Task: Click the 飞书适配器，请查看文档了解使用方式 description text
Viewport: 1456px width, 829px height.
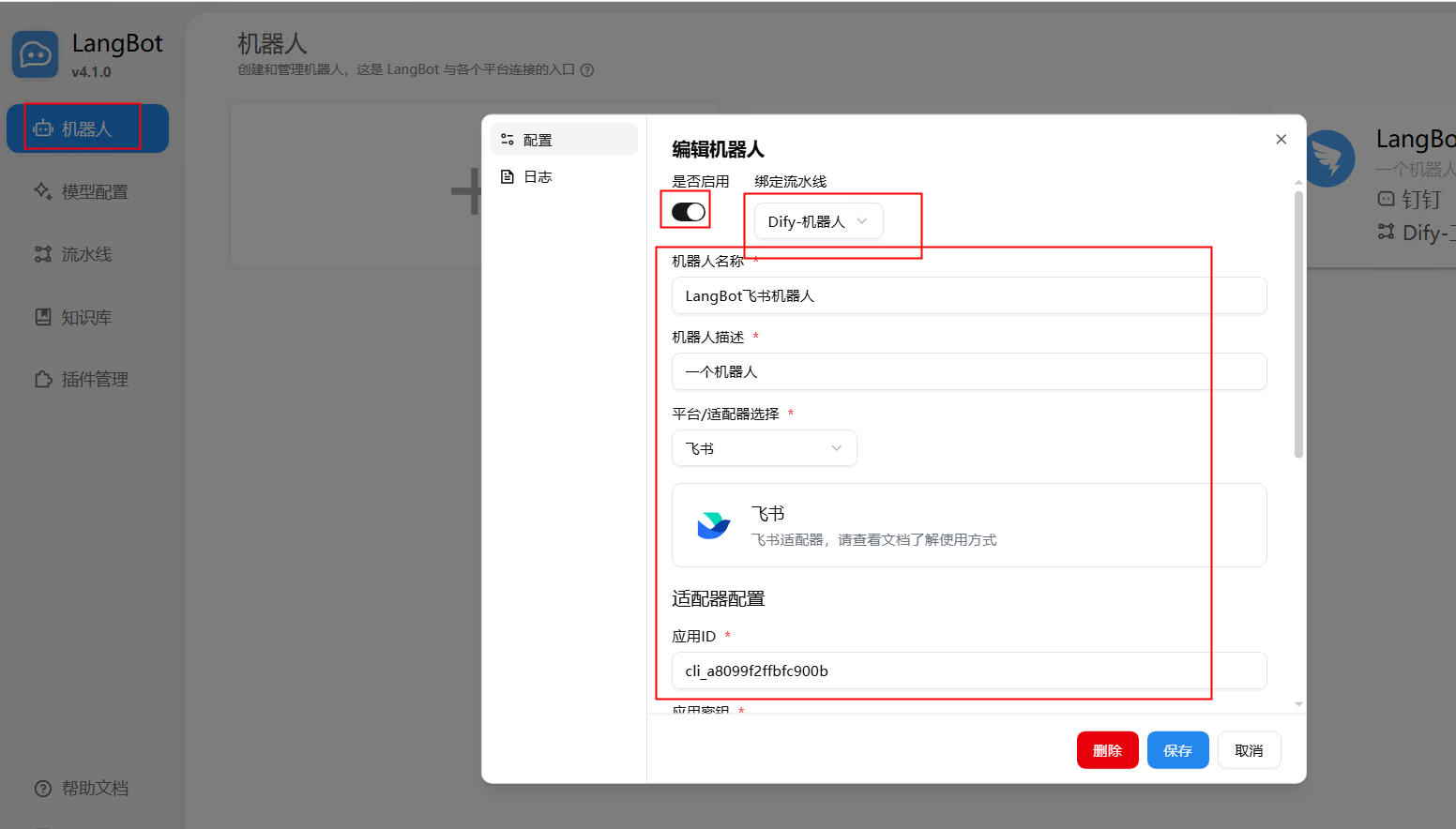Action: point(873,540)
